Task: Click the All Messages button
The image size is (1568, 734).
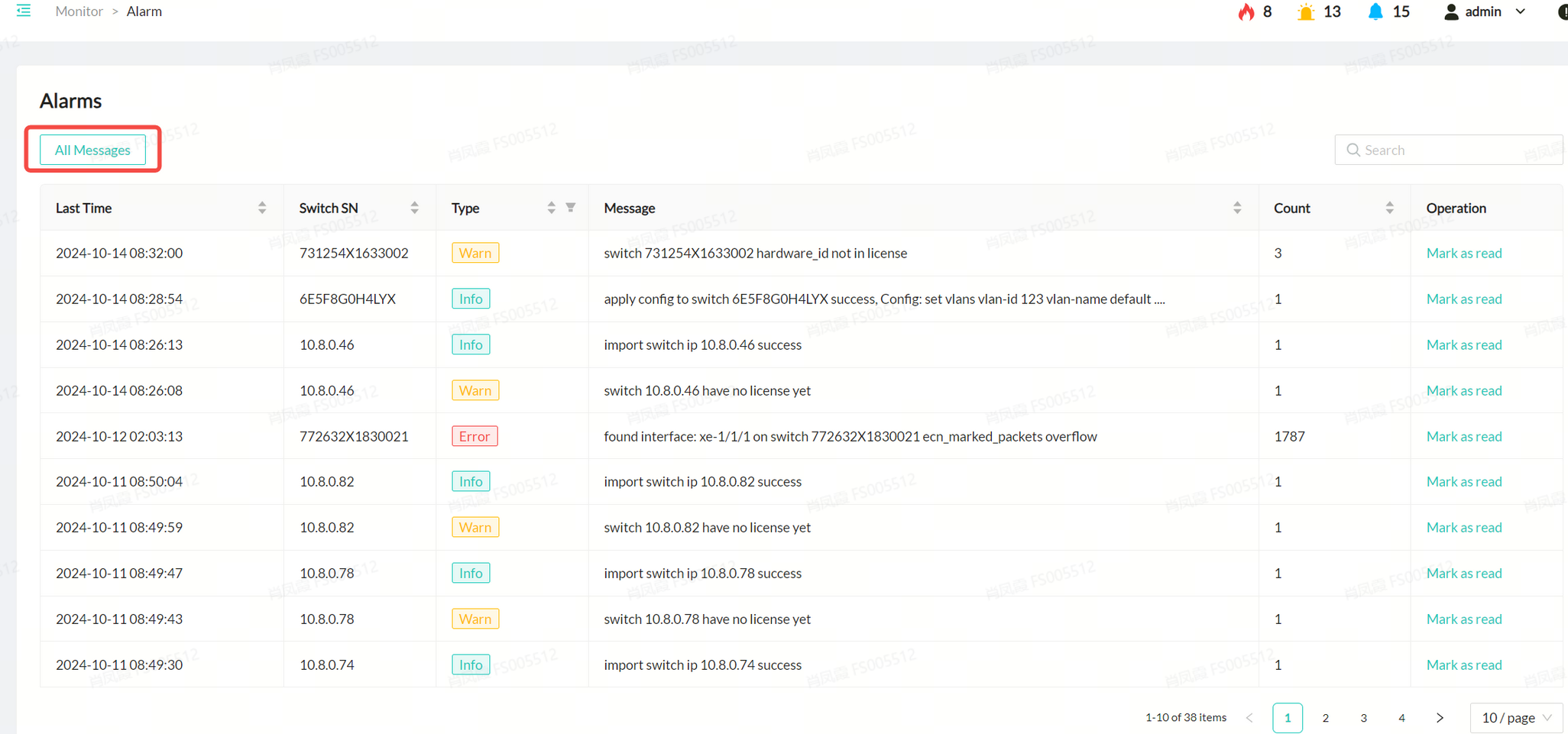Action: (x=92, y=150)
